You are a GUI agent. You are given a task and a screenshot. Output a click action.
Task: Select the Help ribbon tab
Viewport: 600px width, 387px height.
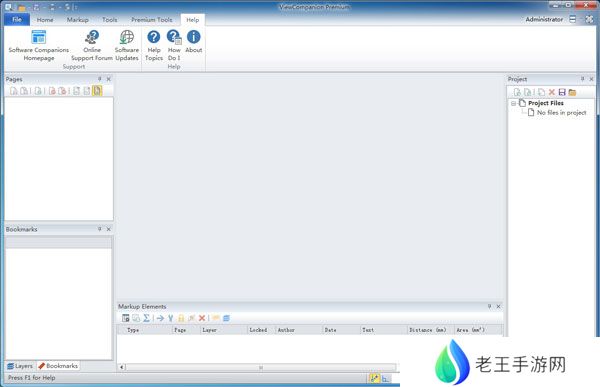[x=192, y=20]
